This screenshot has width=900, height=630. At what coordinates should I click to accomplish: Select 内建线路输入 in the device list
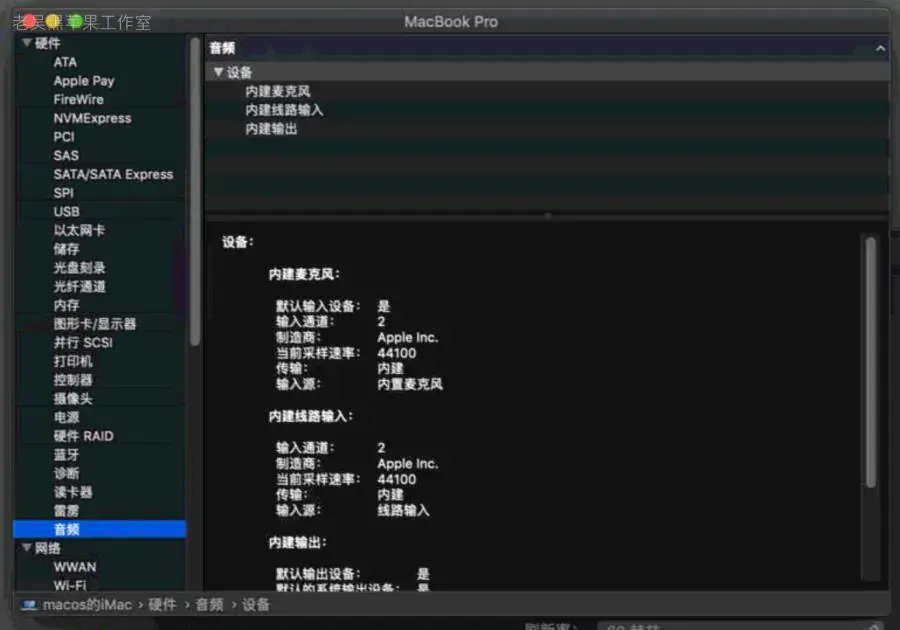(284, 110)
